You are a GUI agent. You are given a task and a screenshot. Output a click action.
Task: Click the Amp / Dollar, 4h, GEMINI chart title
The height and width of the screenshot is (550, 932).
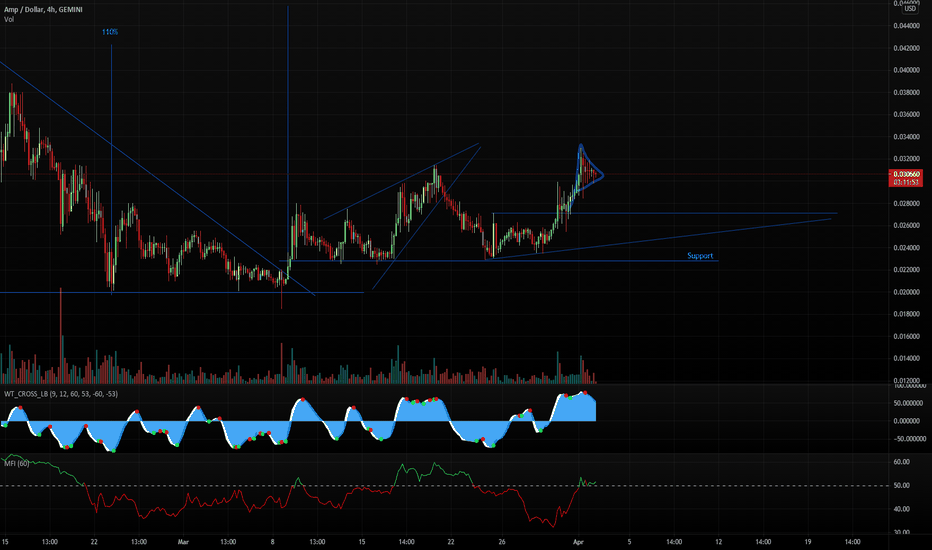click(43, 10)
